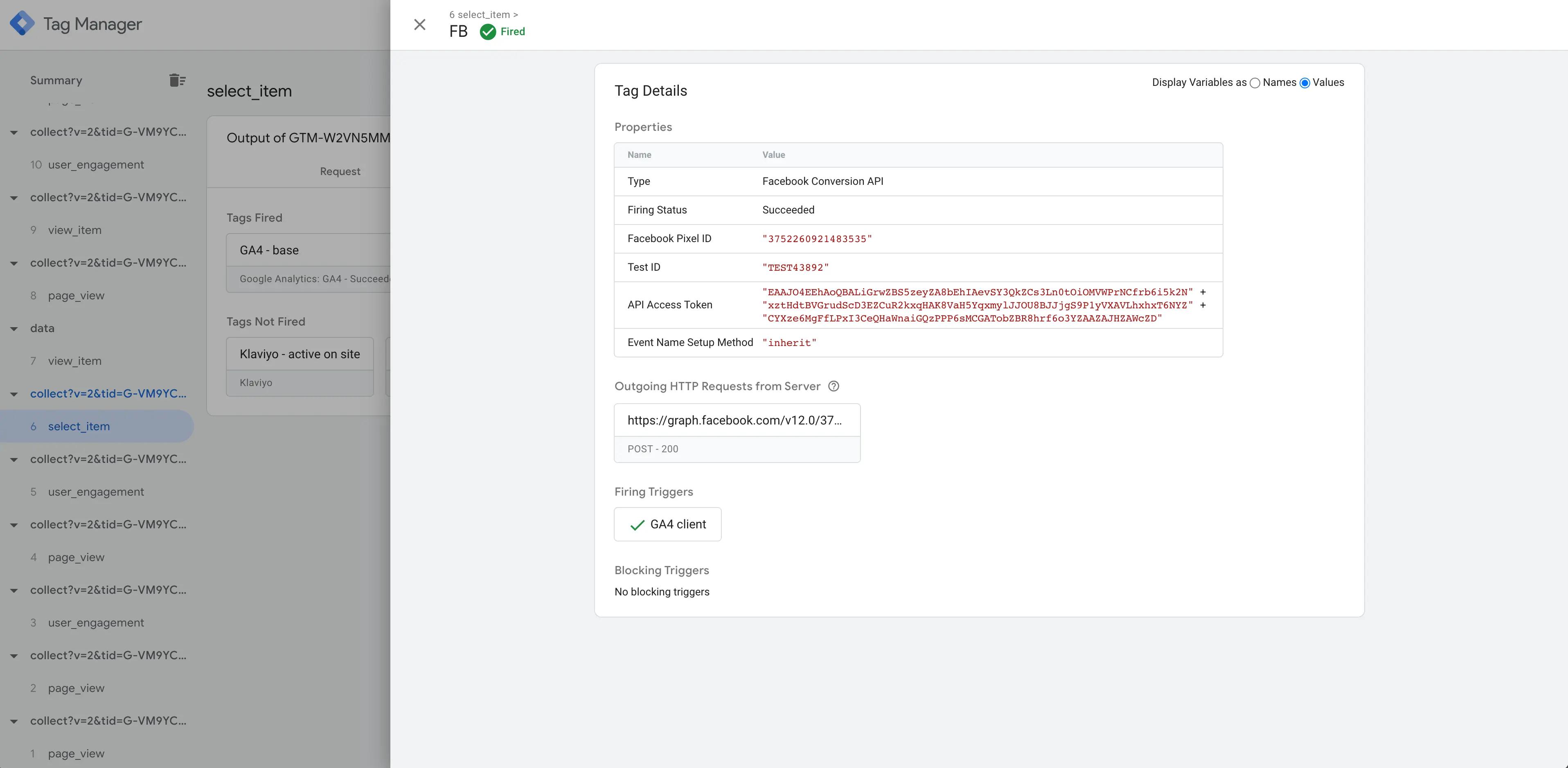
Task: Collapse the collect group above page_view 1
Action: pos(14,721)
